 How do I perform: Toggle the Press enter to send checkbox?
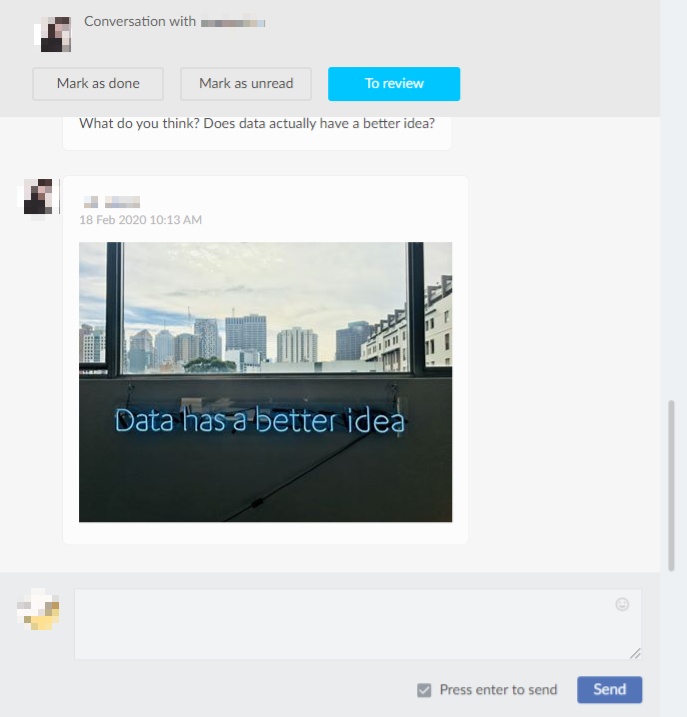click(424, 690)
